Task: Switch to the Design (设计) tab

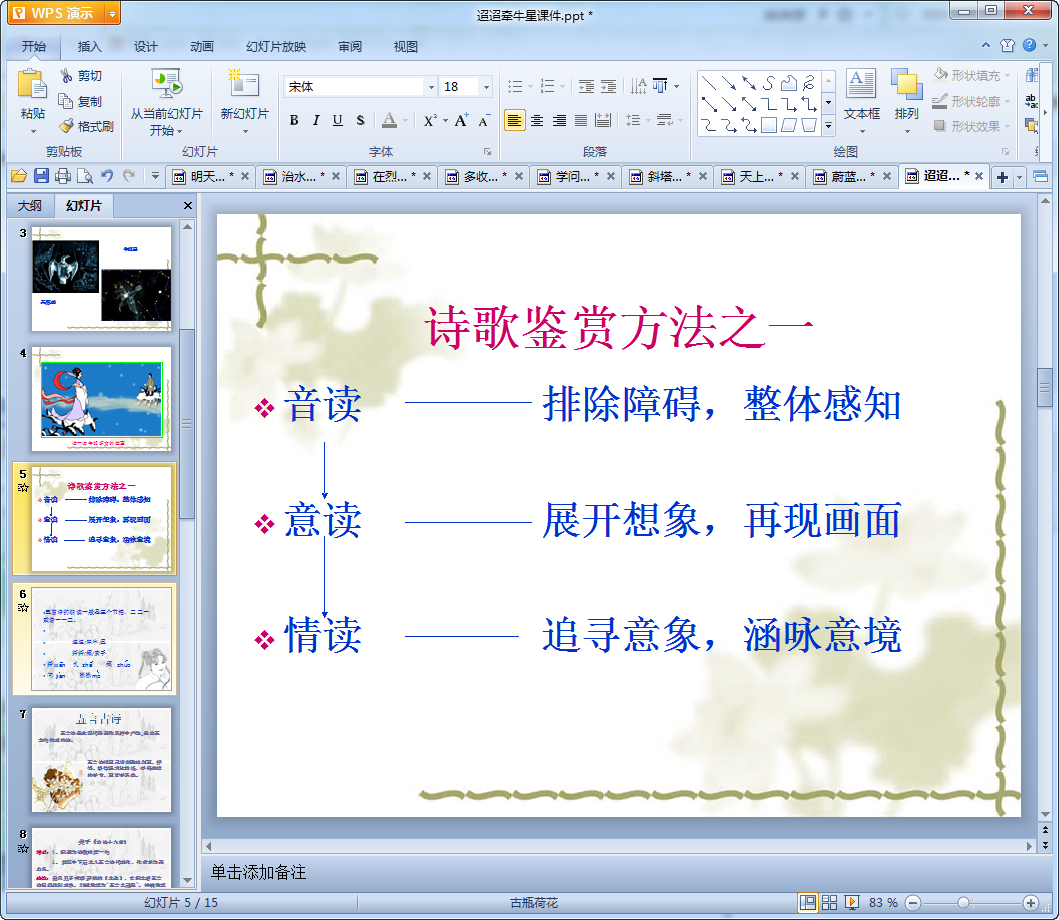Action: (x=145, y=47)
